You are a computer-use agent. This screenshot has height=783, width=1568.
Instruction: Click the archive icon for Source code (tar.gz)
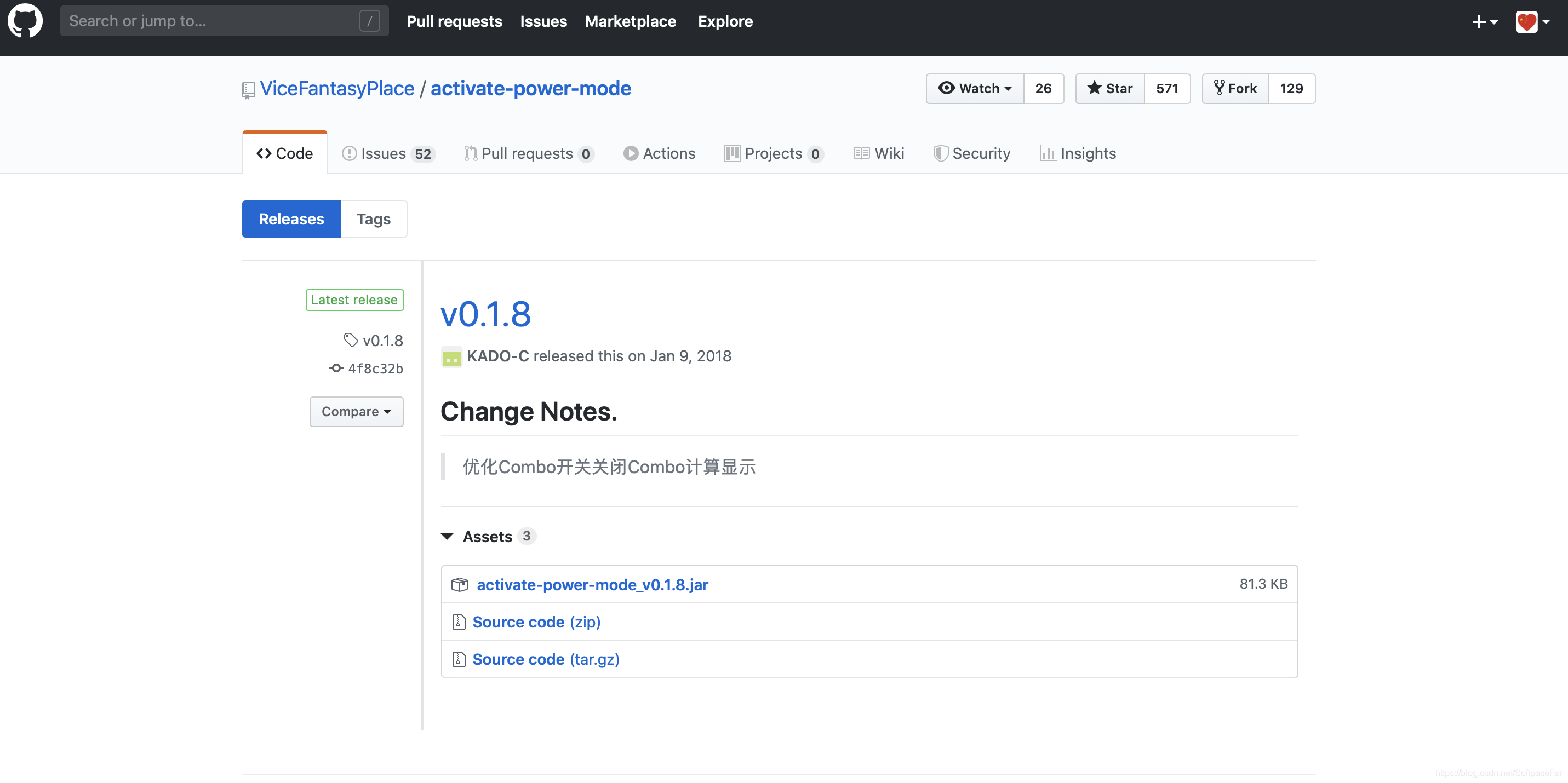coord(459,659)
